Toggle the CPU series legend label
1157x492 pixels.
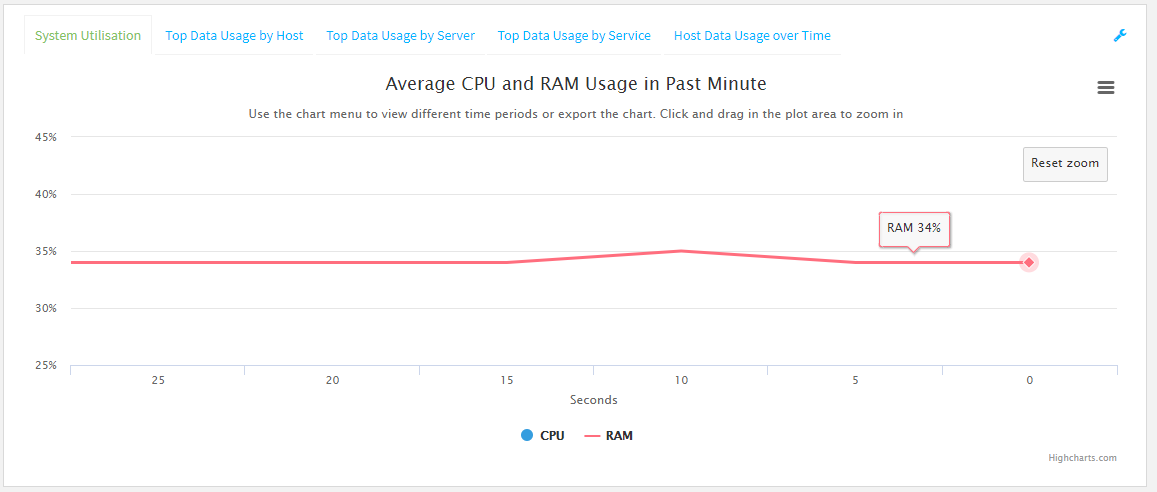click(552, 436)
